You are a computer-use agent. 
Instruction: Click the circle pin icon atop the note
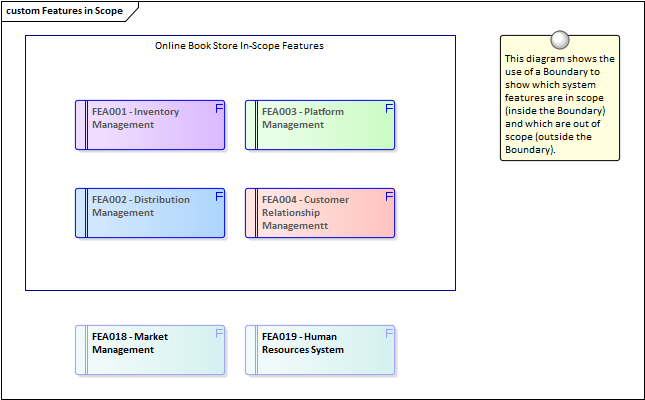coord(560,40)
